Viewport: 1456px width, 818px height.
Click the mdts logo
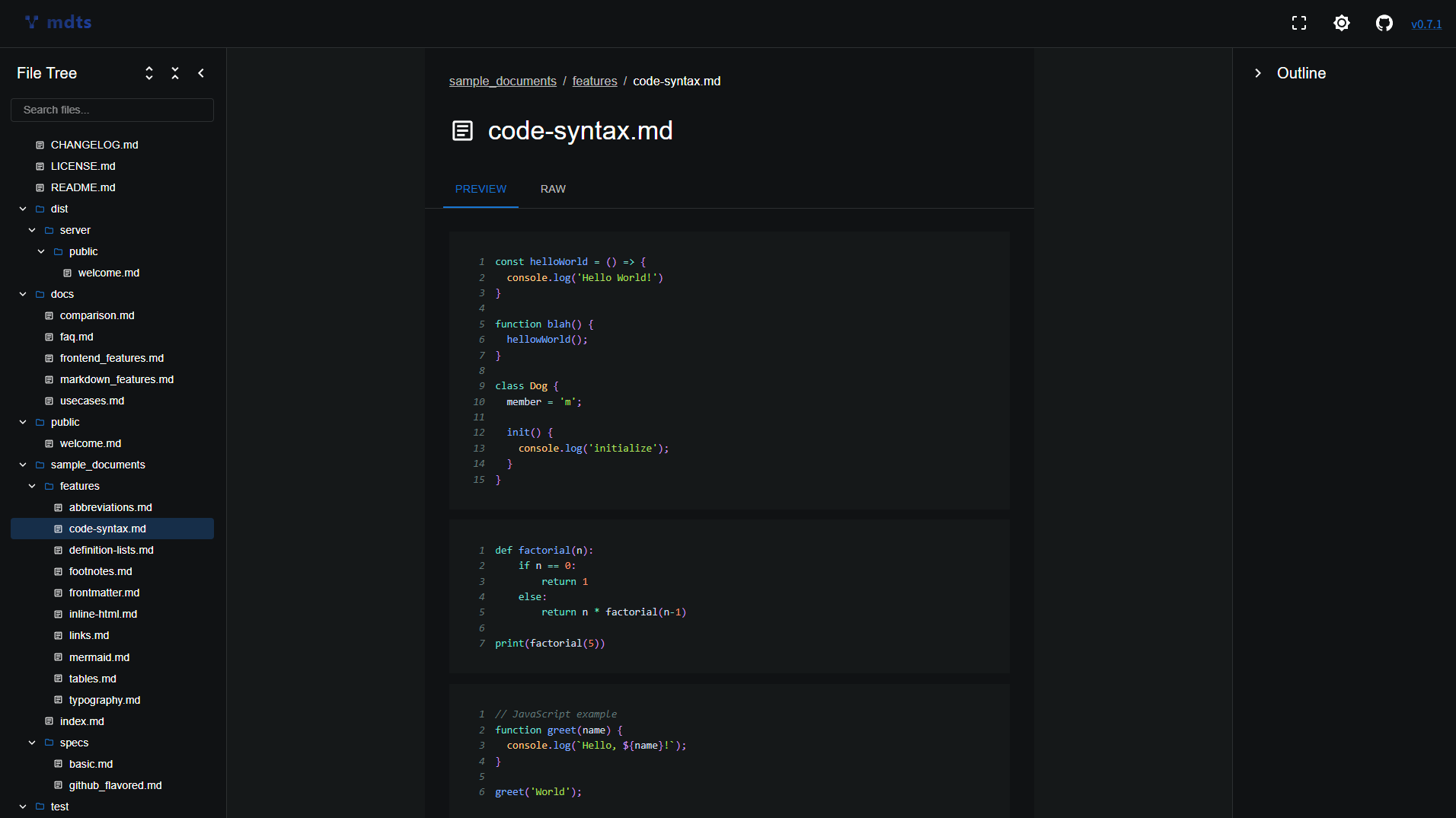coord(58,22)
